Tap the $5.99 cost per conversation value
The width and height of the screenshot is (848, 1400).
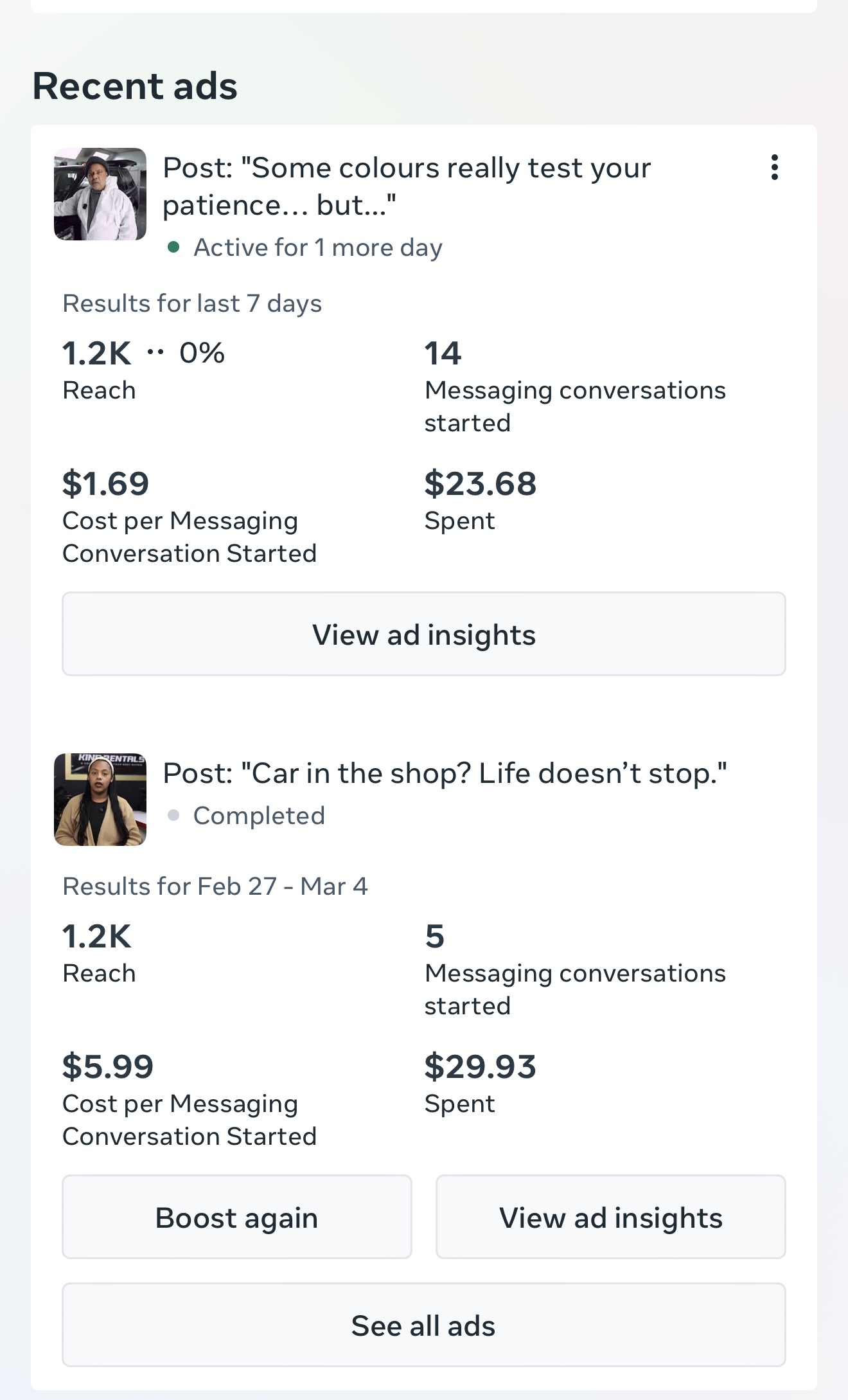pos(107,1066)
